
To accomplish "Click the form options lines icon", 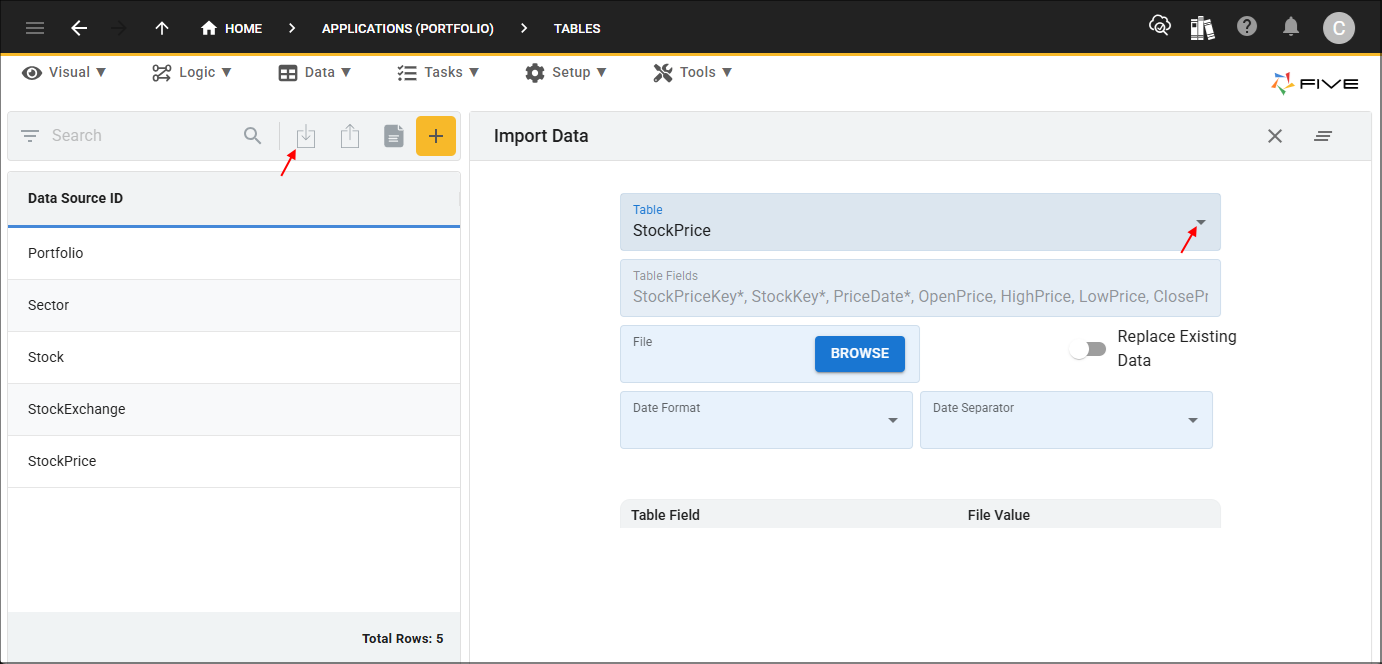I will tap(1323, 136).
